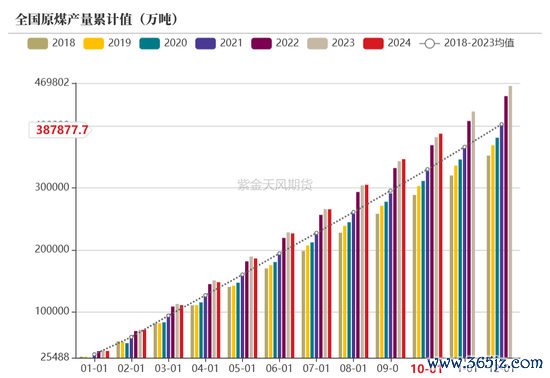Image resolution: width=550 pixels, height=378 pixels.
Task: Click the 2024 red bar at 10-01
Action: tap(441, 245)
